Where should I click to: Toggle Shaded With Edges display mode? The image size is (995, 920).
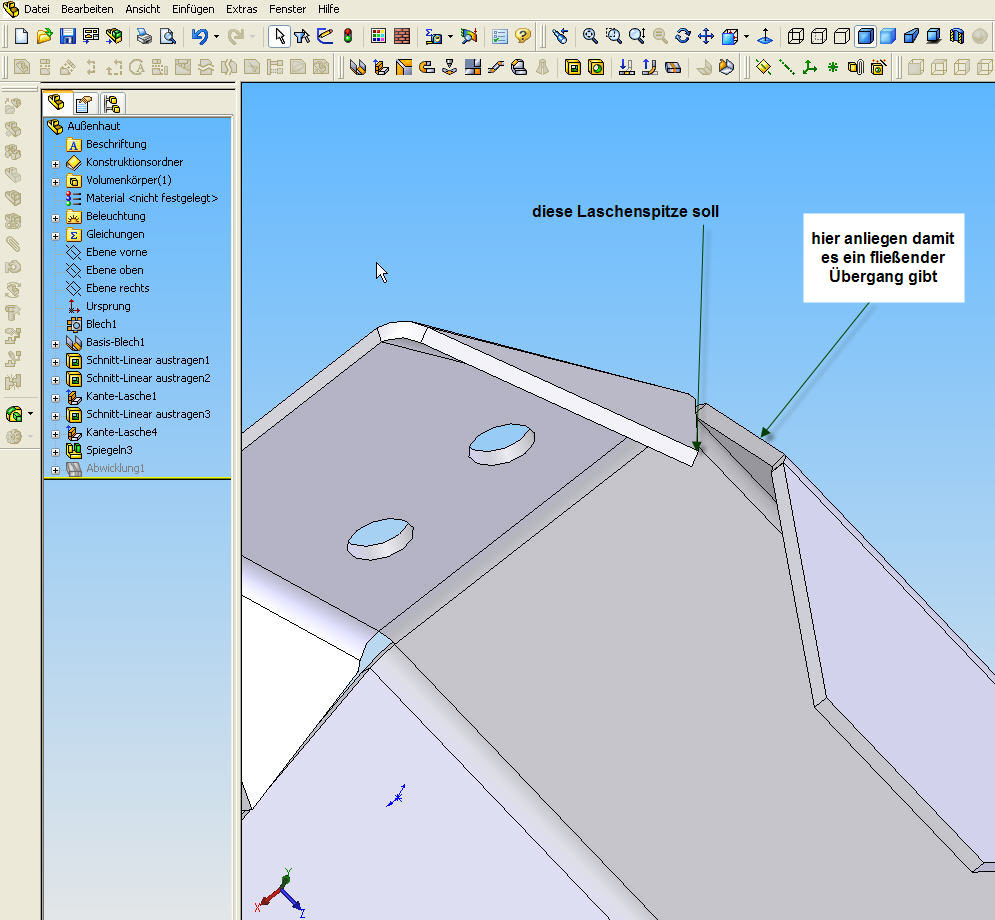[x=865, y=37]
